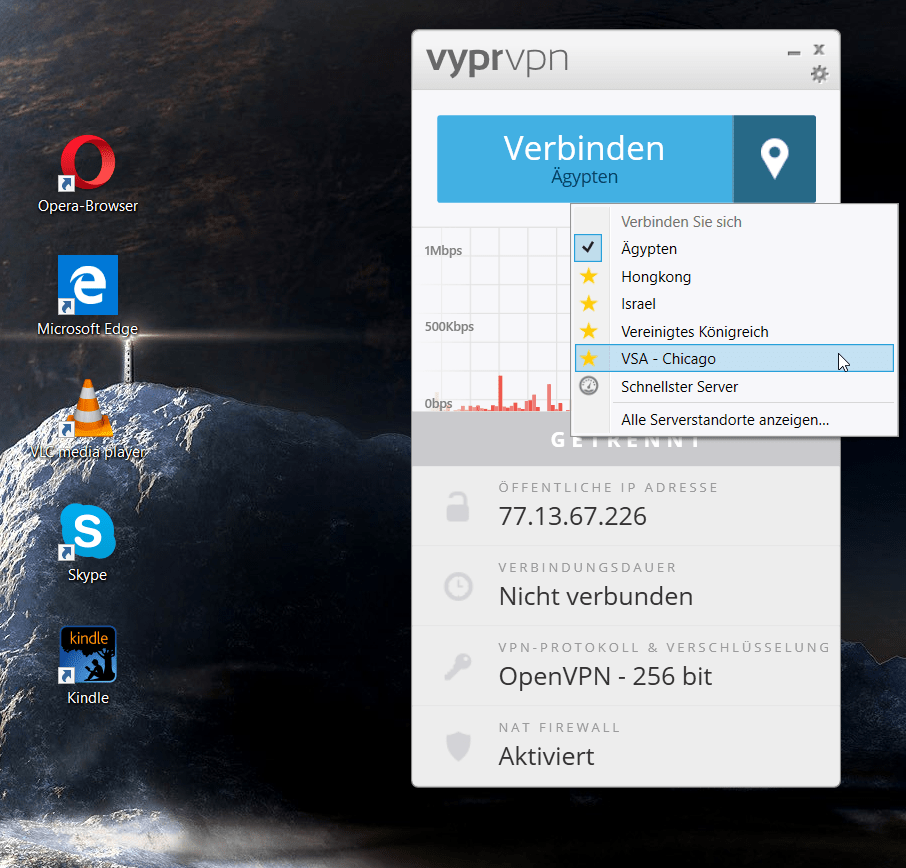Click the server location pin button

tap(774, 159)
